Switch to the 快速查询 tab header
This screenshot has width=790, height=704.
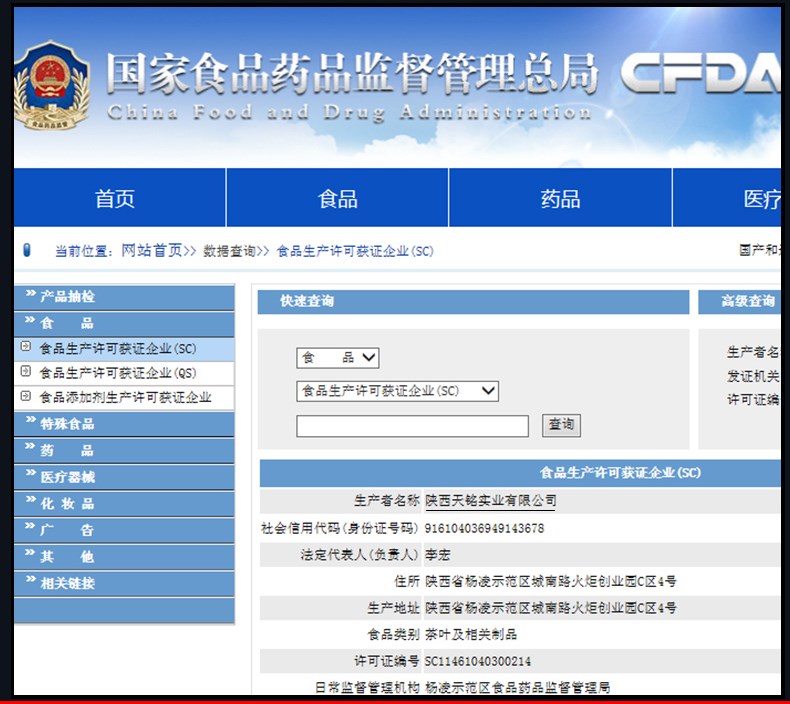(x=473, y=302)
